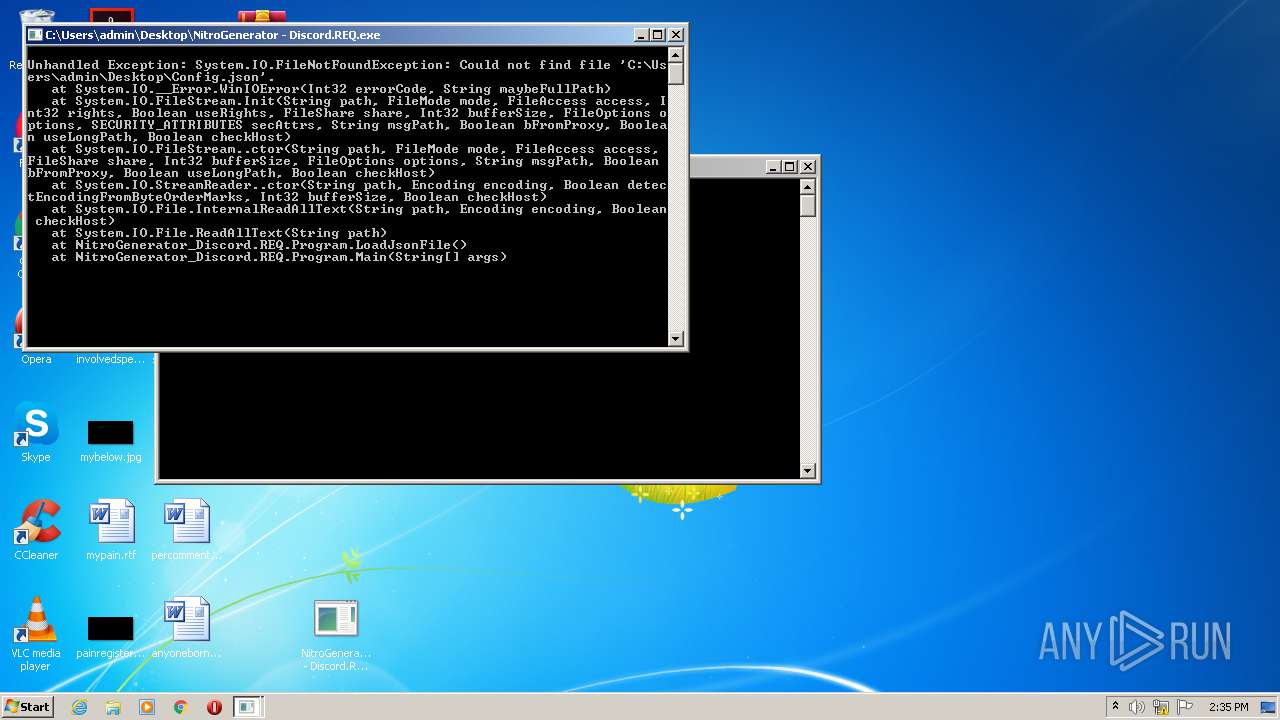
Task: Close the Discord.REQ.exe console window
Action: coord(675,35)
